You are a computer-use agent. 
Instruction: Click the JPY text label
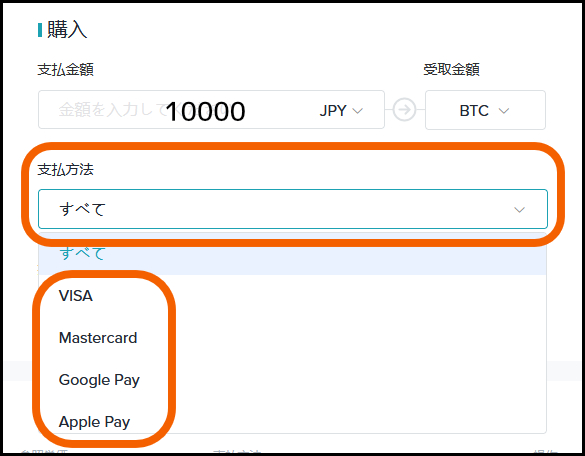pos(333,111)
